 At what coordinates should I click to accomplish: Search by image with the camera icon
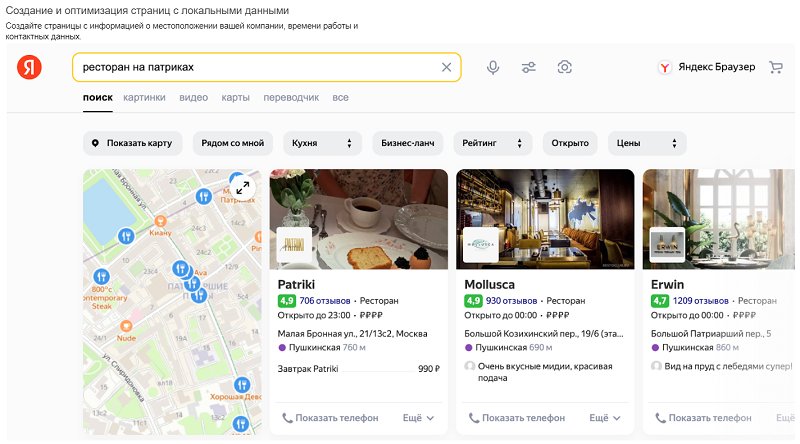(x=564, y=67)
